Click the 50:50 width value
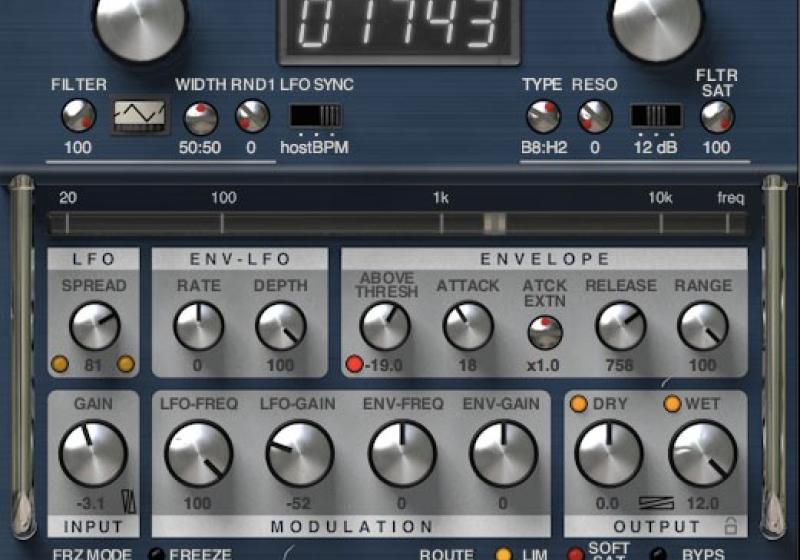Viewport: 800px width, 560px height. [x=199, y=148]
